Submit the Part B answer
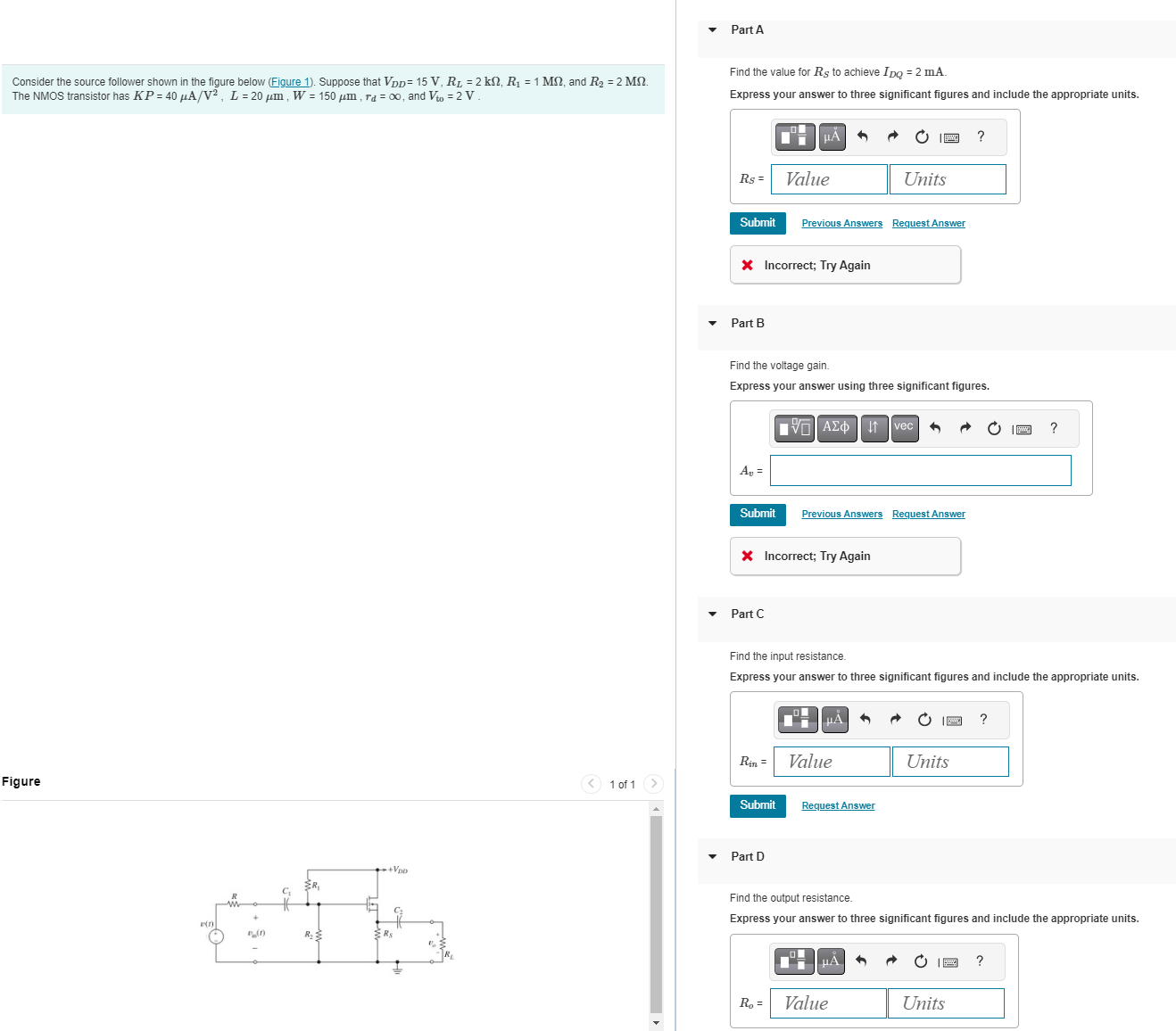Screen dimensions: 1176x1031 pyautogui.click(x=758, y=514)
